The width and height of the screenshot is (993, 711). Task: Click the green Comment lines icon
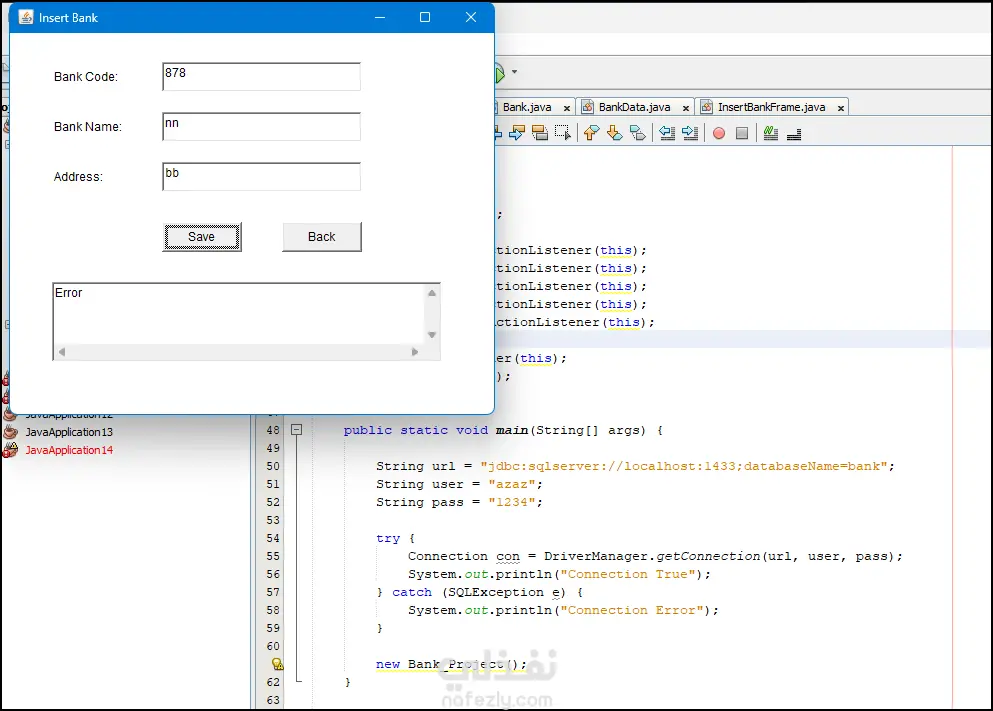point(771,134)
